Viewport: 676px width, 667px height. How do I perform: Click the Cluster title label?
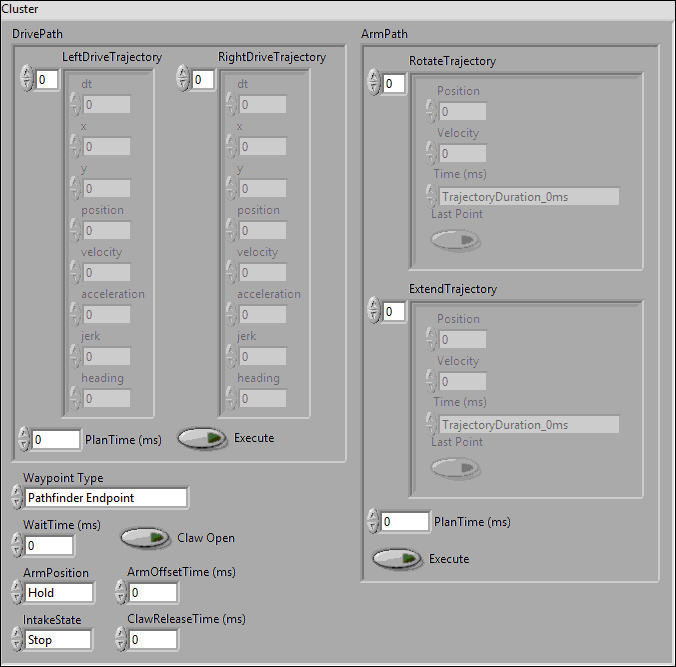(20, 9)
